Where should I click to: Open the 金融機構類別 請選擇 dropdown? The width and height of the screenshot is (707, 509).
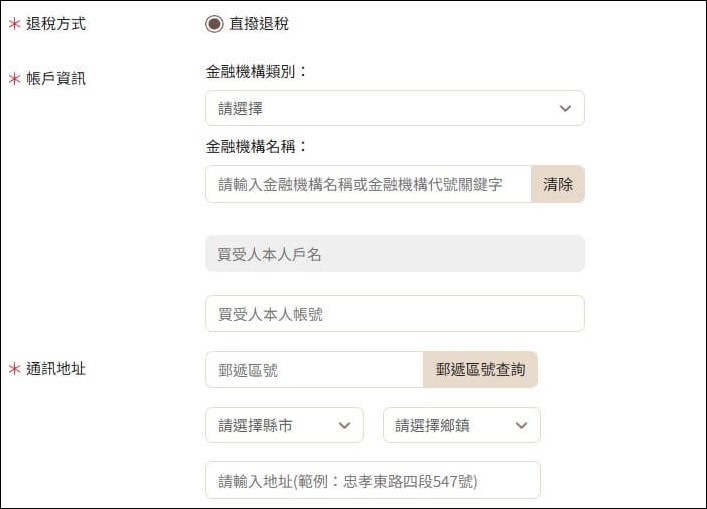point(394,108)
